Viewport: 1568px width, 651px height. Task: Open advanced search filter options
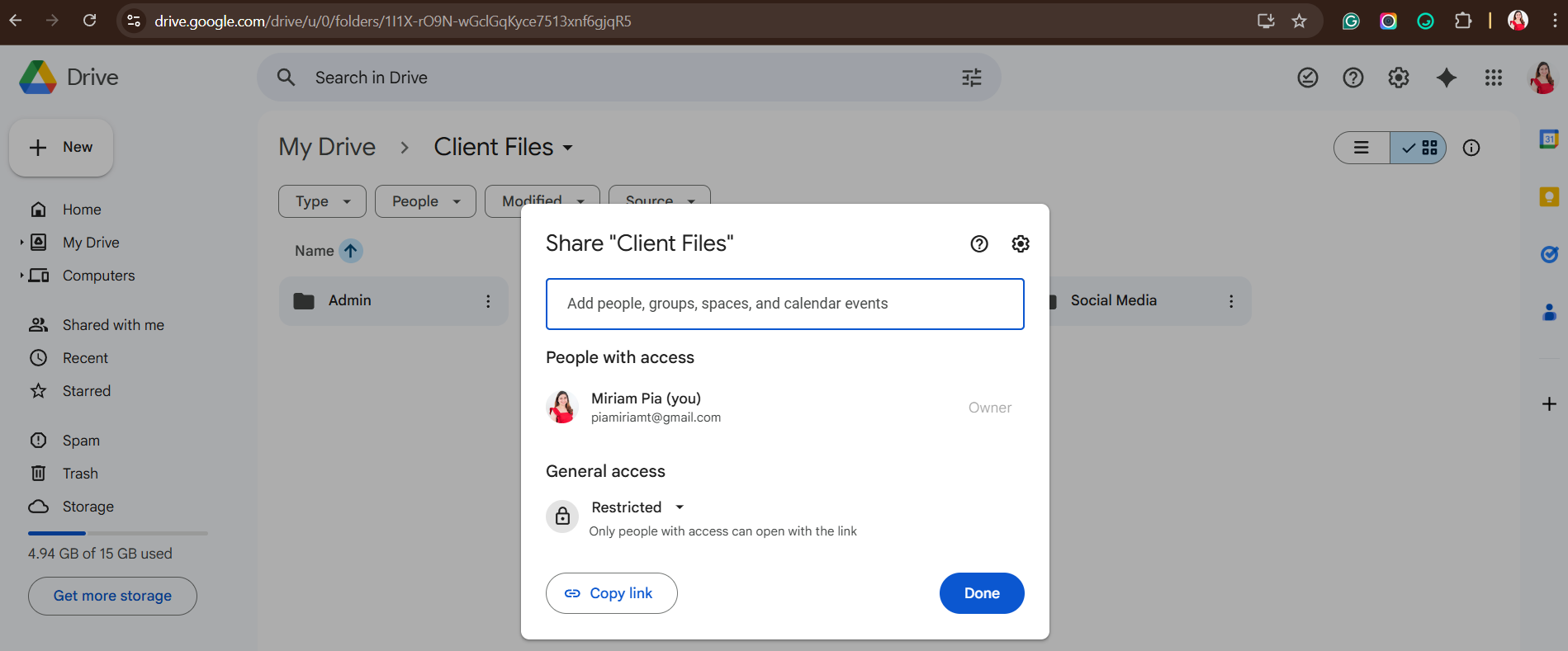(x=972, y=78)
